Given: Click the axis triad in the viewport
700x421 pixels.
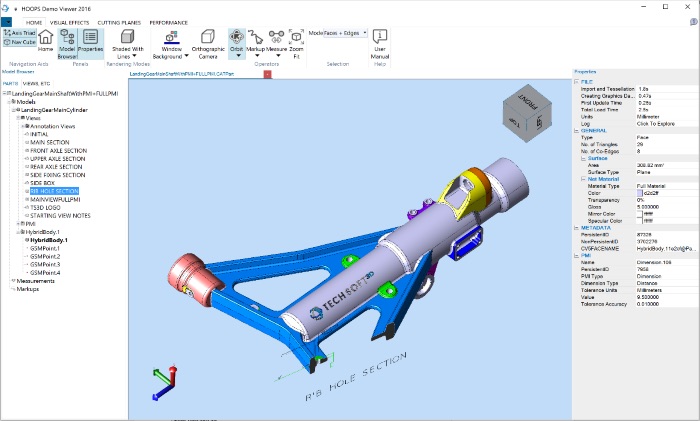Looking at the screenshot, I should pyautogui.click(x=165, y=383).
